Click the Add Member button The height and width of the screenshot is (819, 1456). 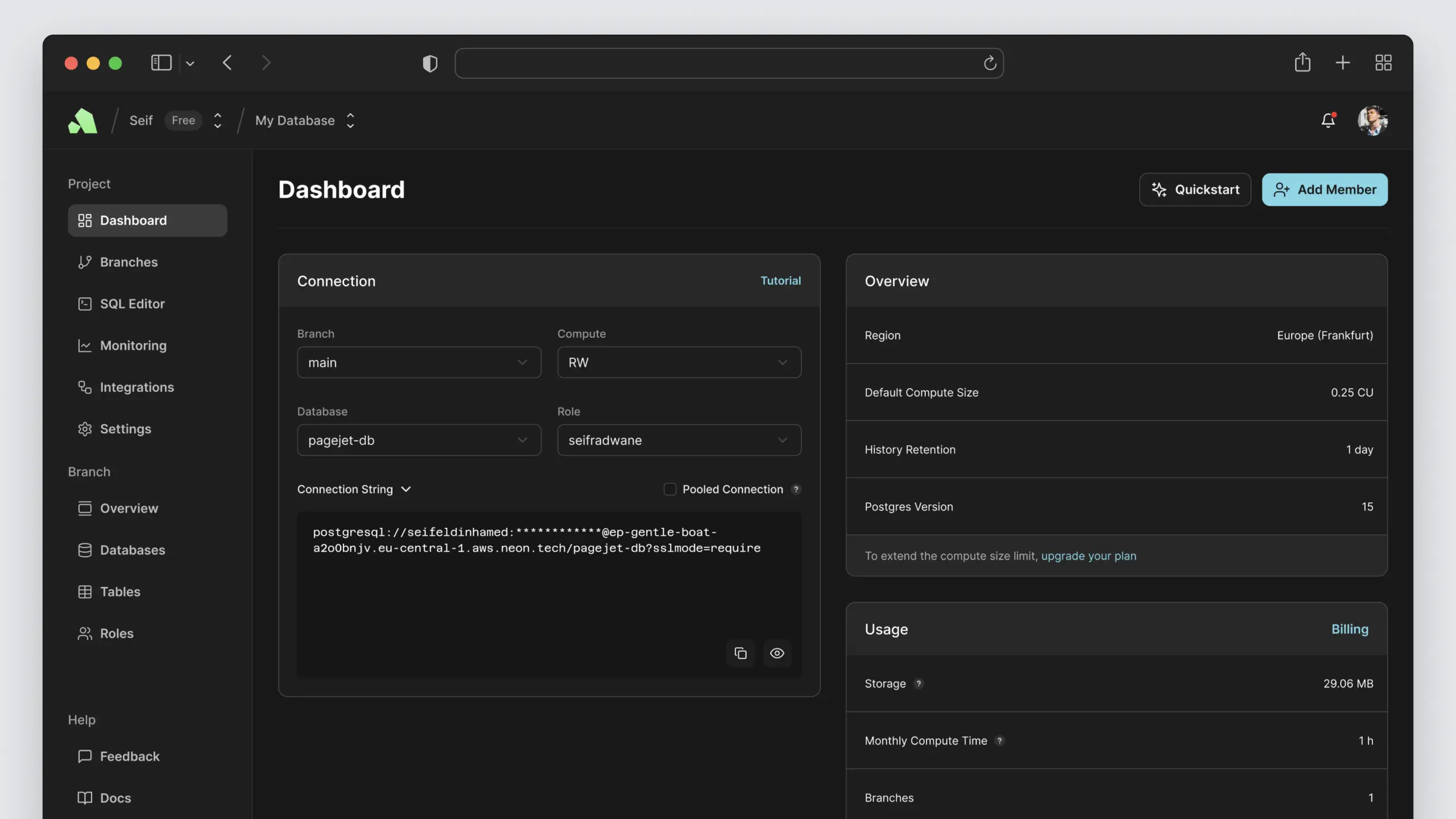(1325, 189)
